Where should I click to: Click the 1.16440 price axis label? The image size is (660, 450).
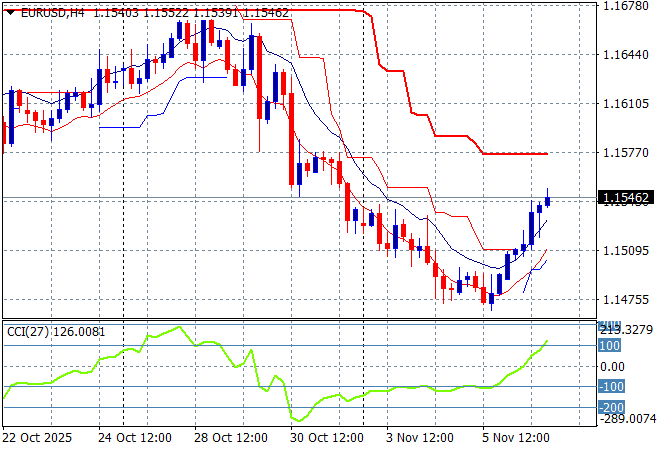tap(628, 55)
